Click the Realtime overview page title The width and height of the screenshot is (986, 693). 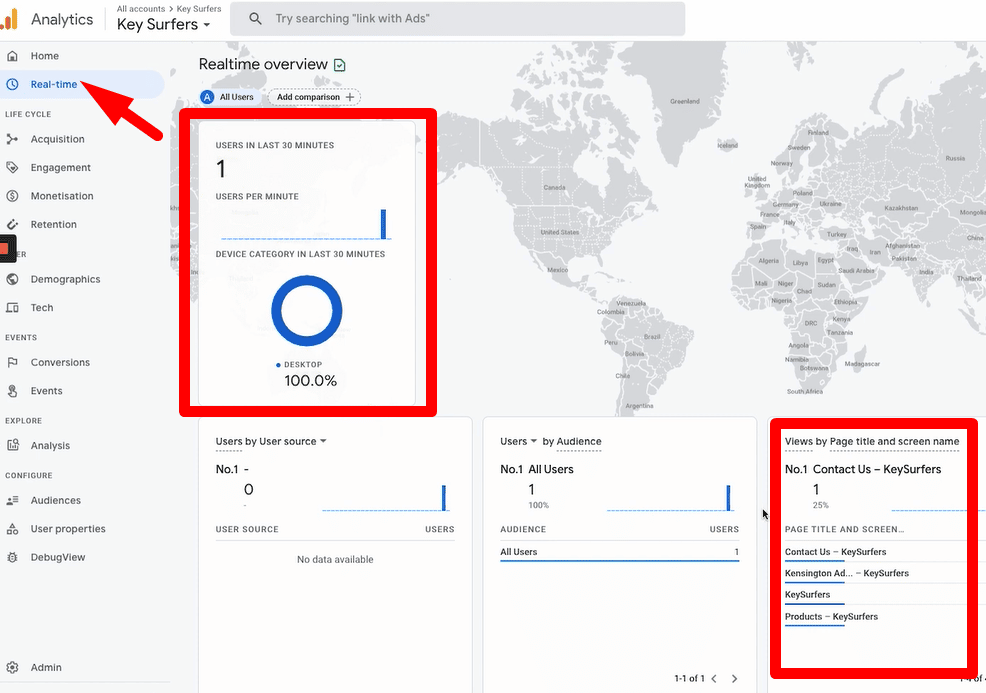tap(263, 64)
